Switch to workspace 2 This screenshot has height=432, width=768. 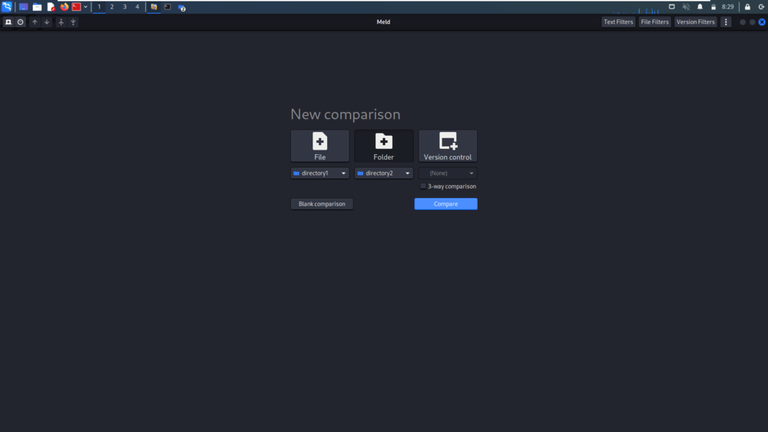coord(112,7)
